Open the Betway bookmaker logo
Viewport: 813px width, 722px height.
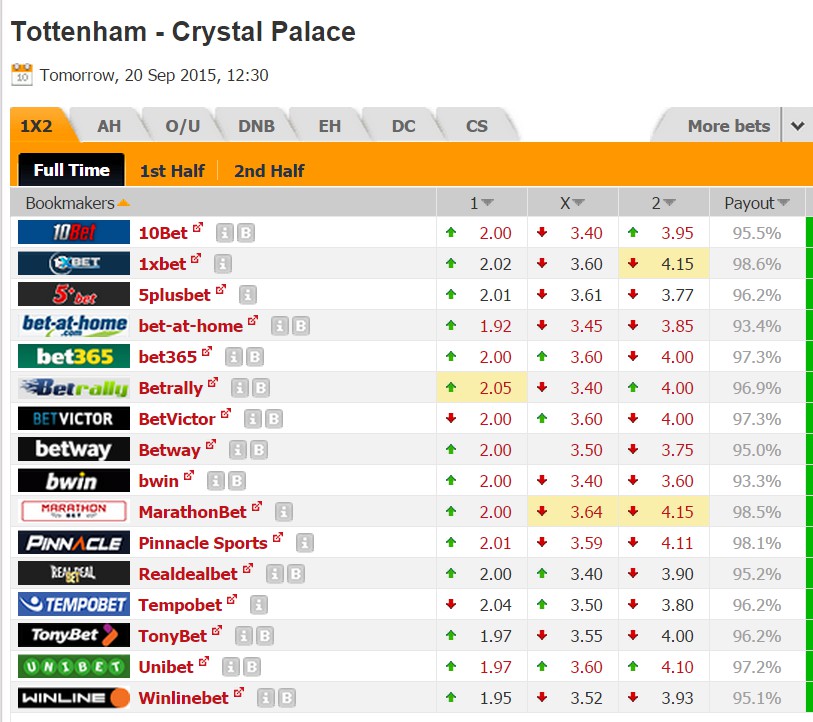point(74,449)
